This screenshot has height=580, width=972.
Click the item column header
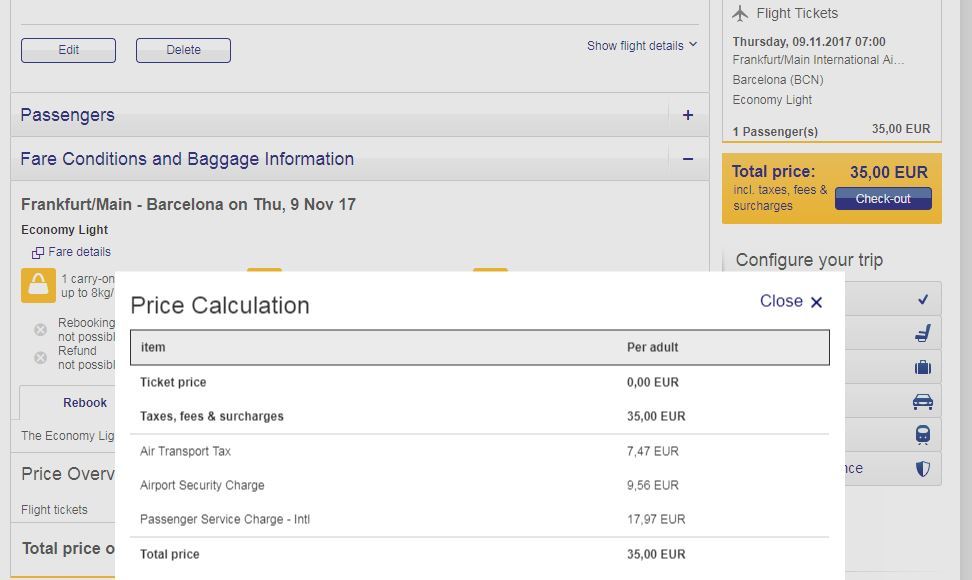pos(153,348)
